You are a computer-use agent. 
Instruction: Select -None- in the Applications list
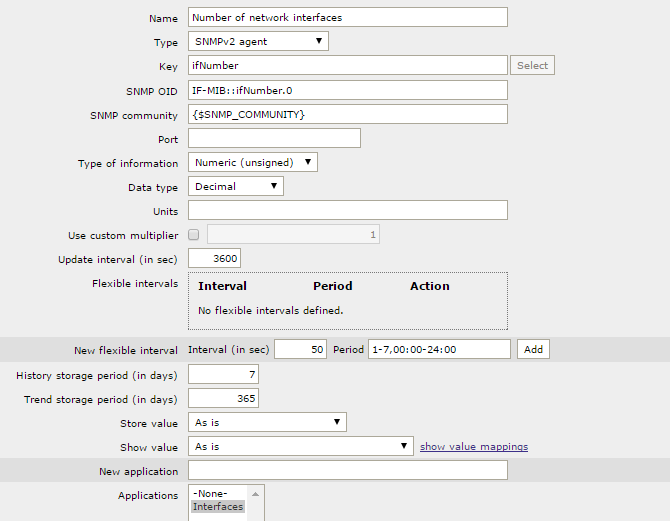pyautogui.click(x=212, y=494)
